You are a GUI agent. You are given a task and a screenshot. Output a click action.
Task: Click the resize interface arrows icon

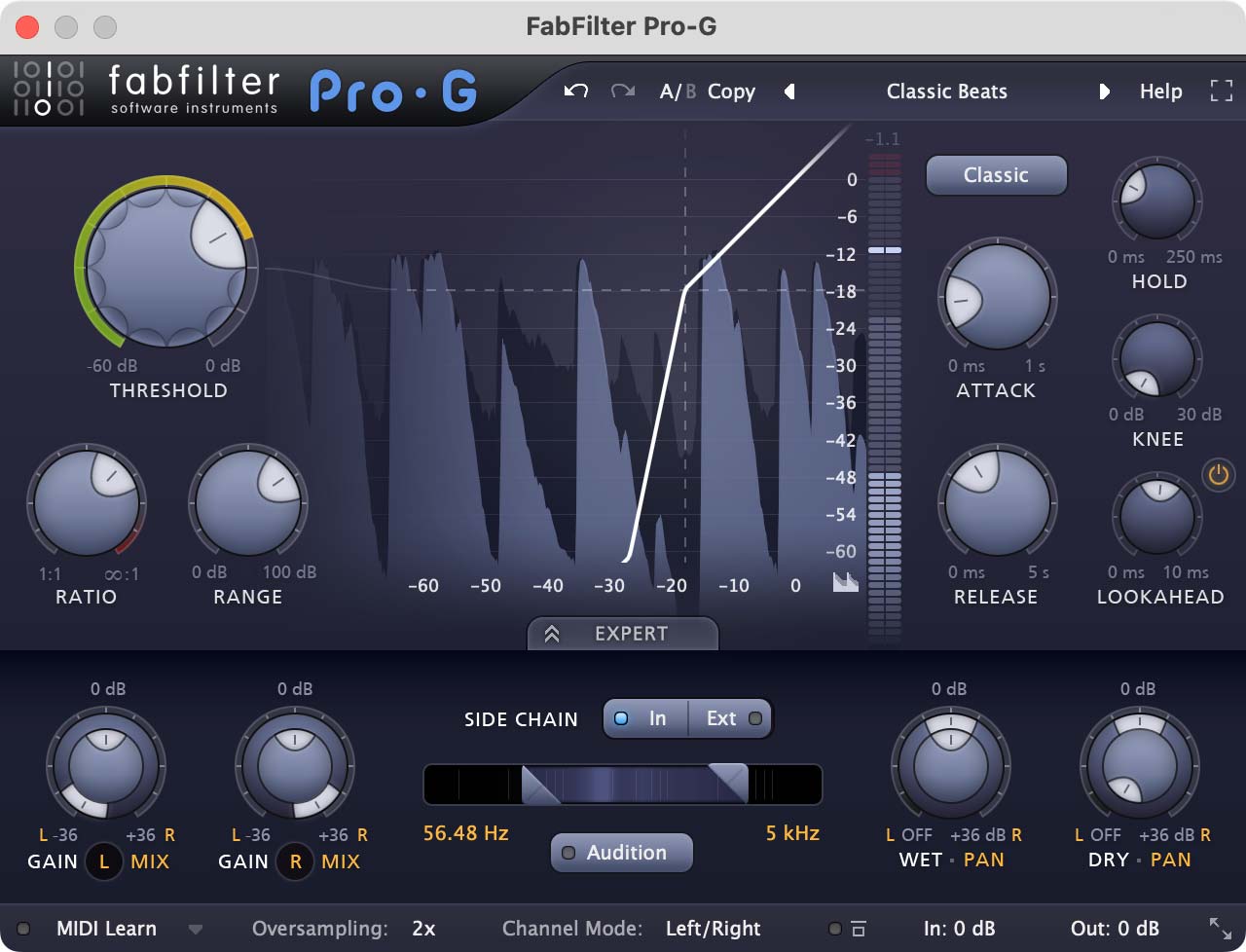[x=1220, y=929]
